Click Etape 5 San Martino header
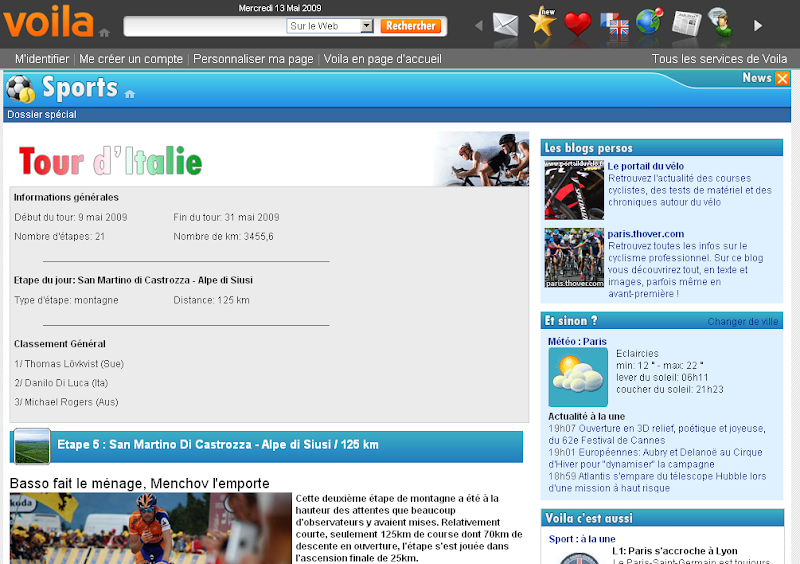Screen dimensions: 800x564 point(218,445)
